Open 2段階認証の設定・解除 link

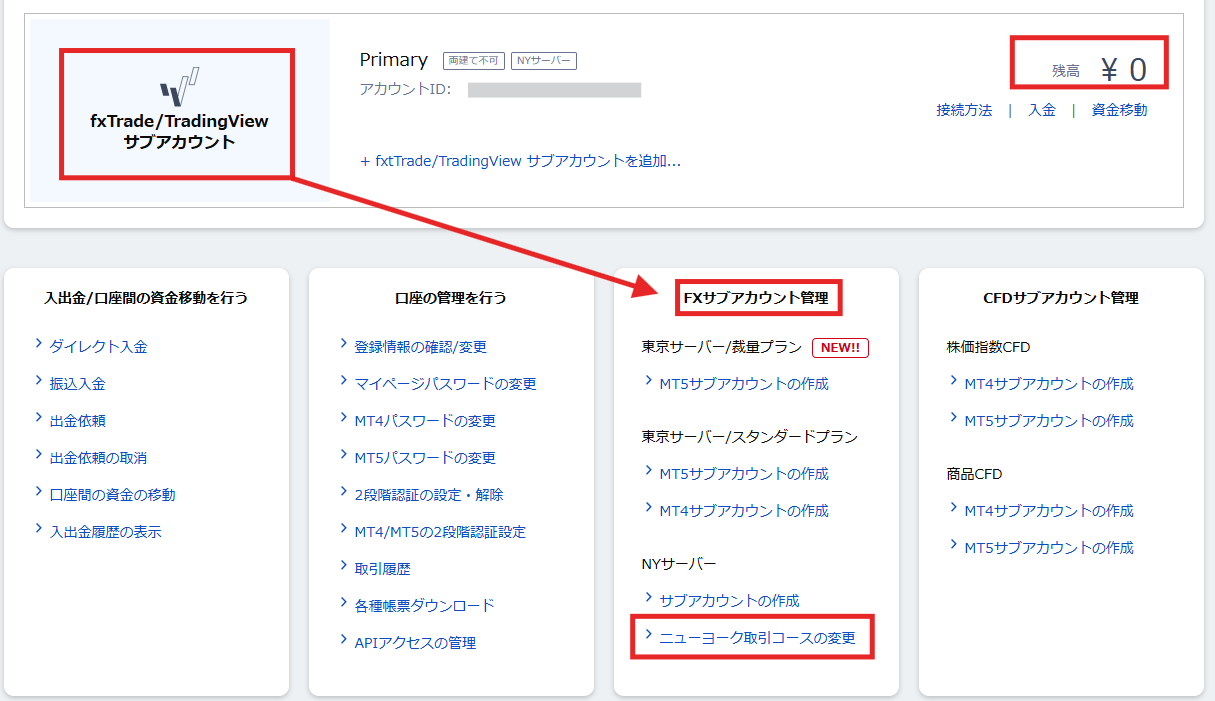pos(428,495)
